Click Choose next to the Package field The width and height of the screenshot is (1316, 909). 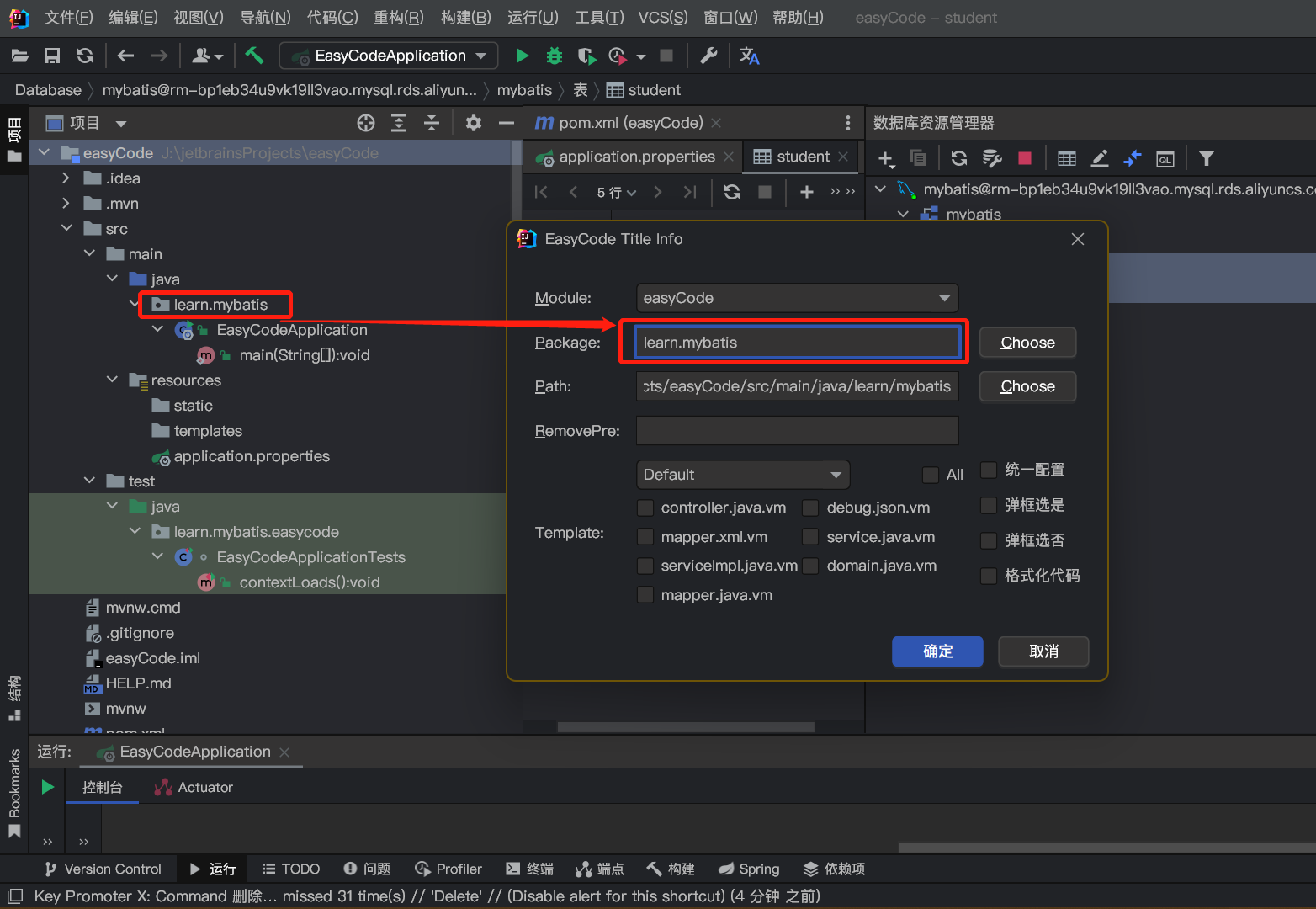[1027, 342]
